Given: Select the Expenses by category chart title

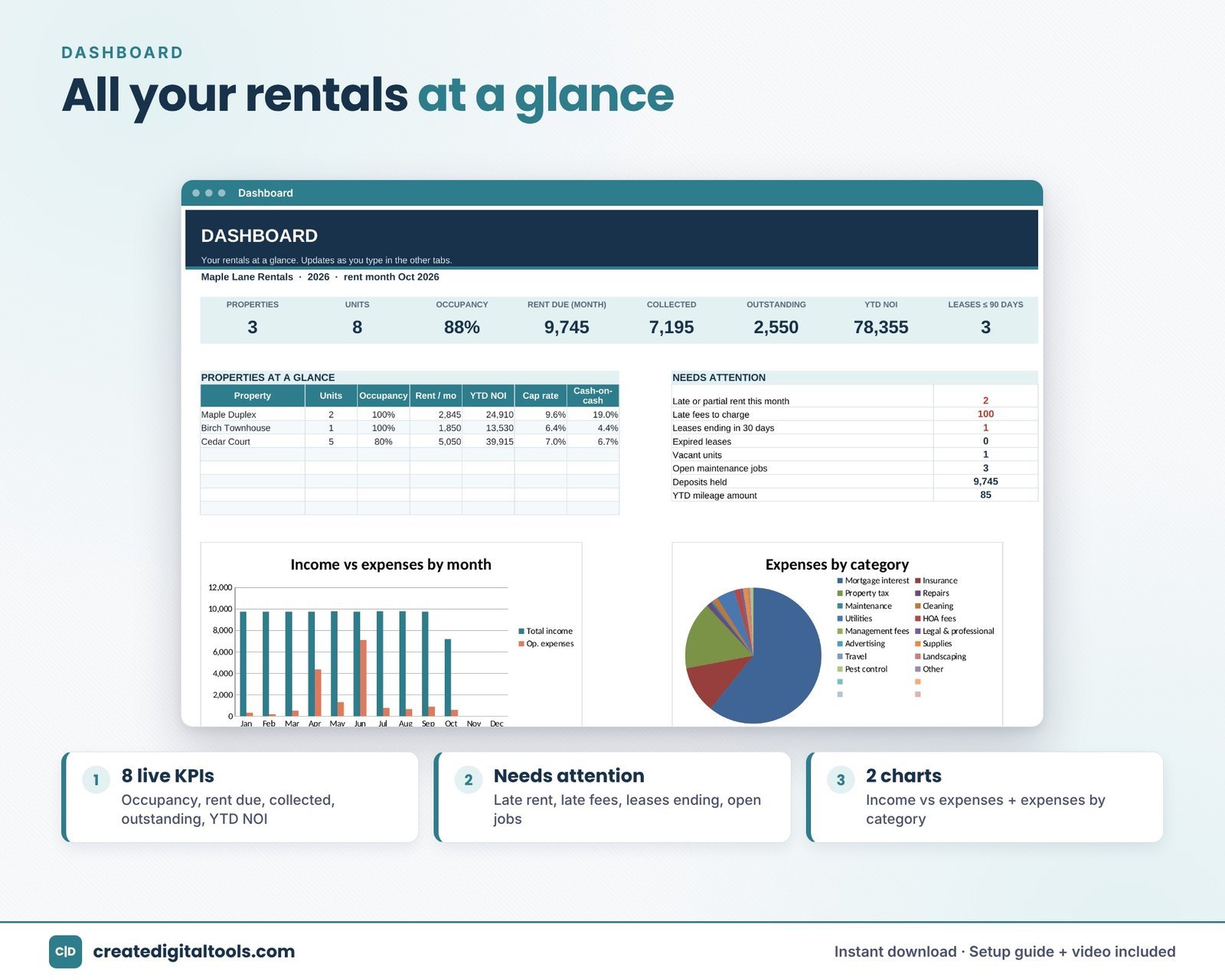Looking at the screenshot, I should pos(837,565).
